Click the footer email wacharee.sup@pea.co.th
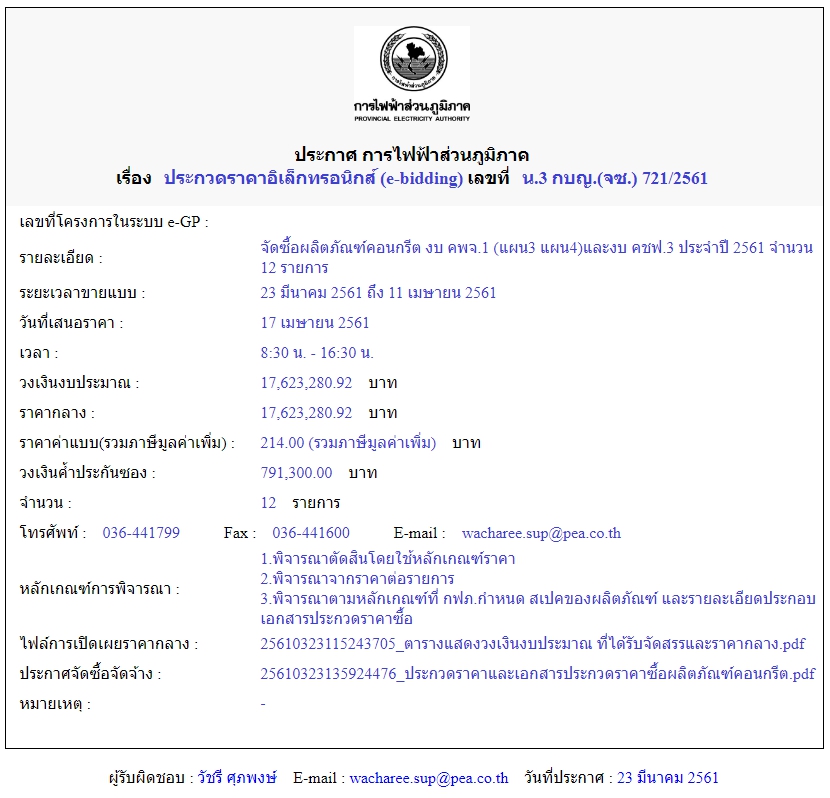Image resolution: width=830 pixels, height=798 pixels. (429, 777)
